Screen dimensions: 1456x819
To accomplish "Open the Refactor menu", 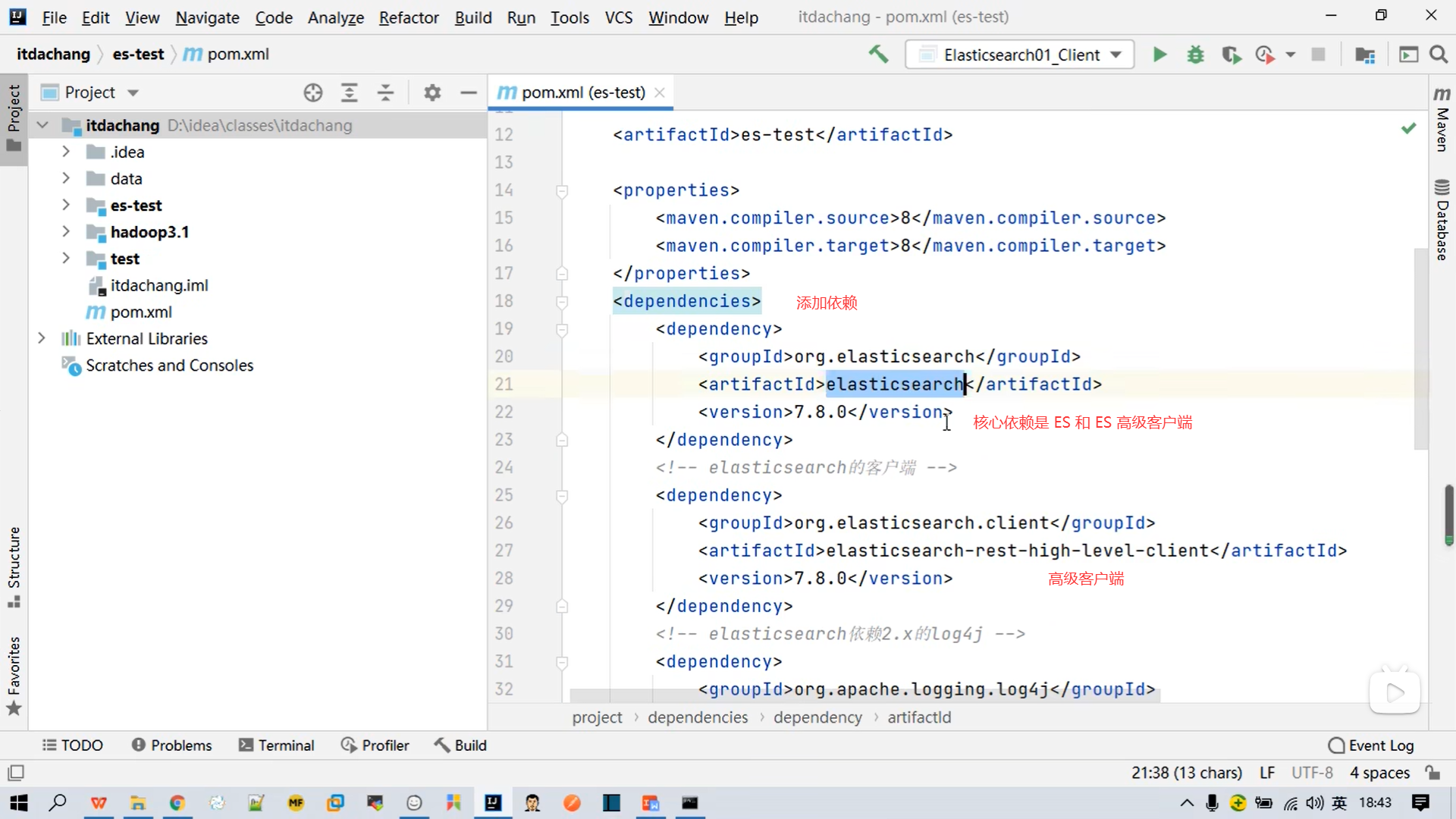I will pos(408,17).
